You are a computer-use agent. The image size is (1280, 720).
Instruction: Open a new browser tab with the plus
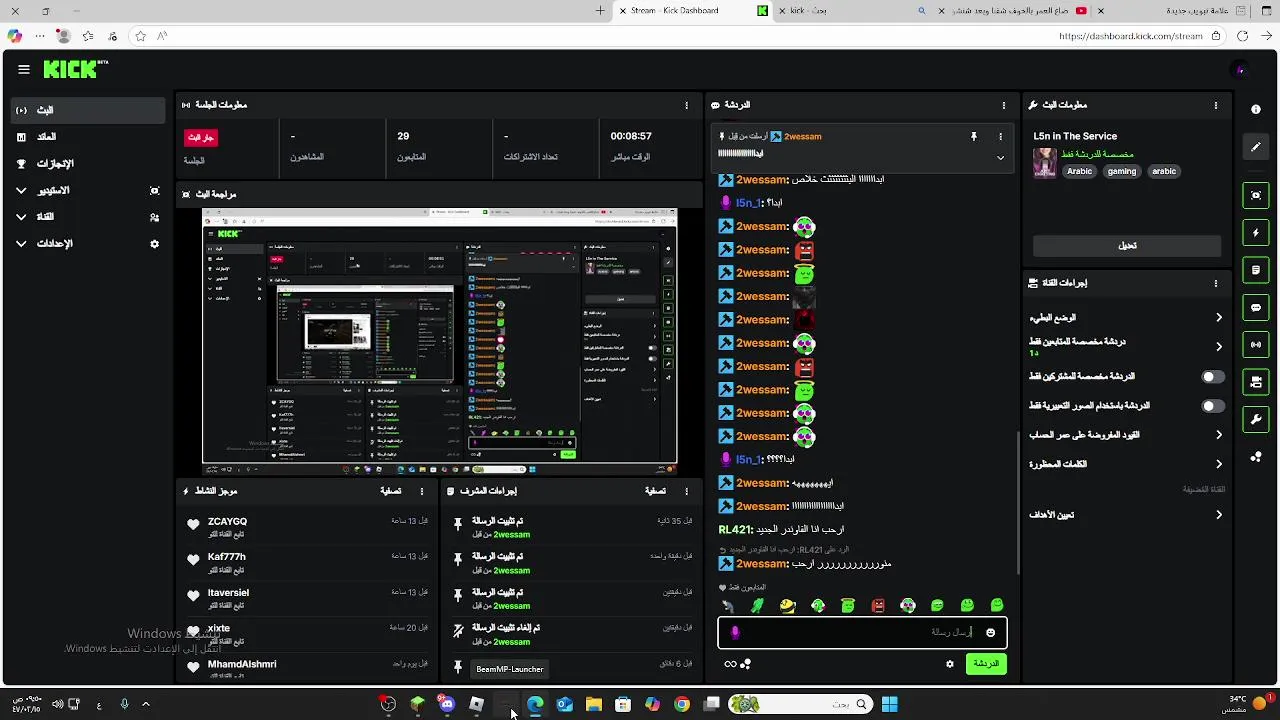point(600,11)
